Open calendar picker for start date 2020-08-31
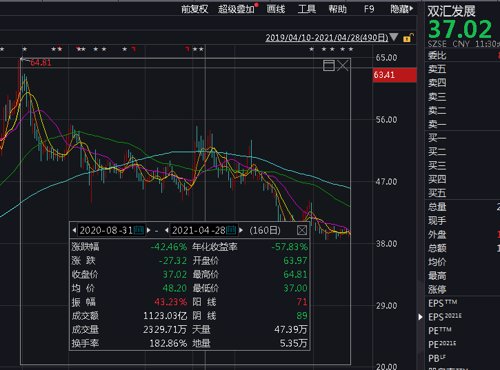The image size is (500, 370). (x=139, y=230)
